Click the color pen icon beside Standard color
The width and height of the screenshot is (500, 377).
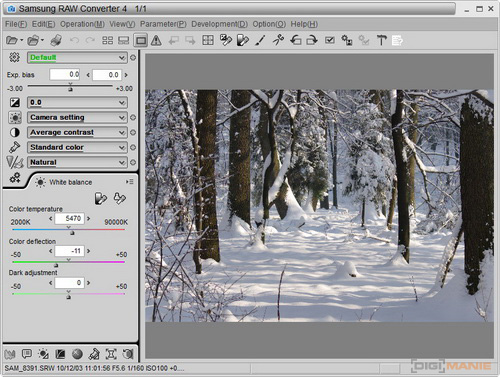coord(15,147)
